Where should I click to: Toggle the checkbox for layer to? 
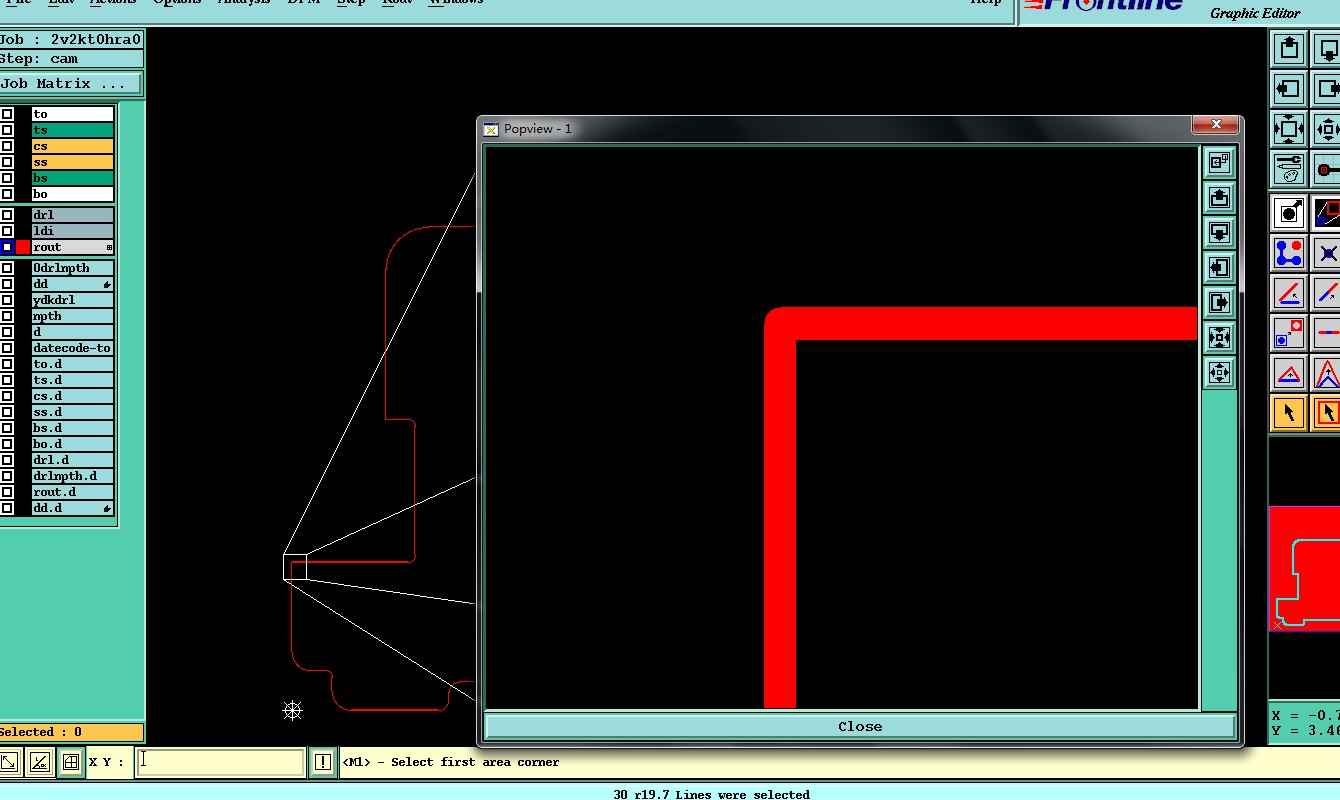[x=7, y=114]
